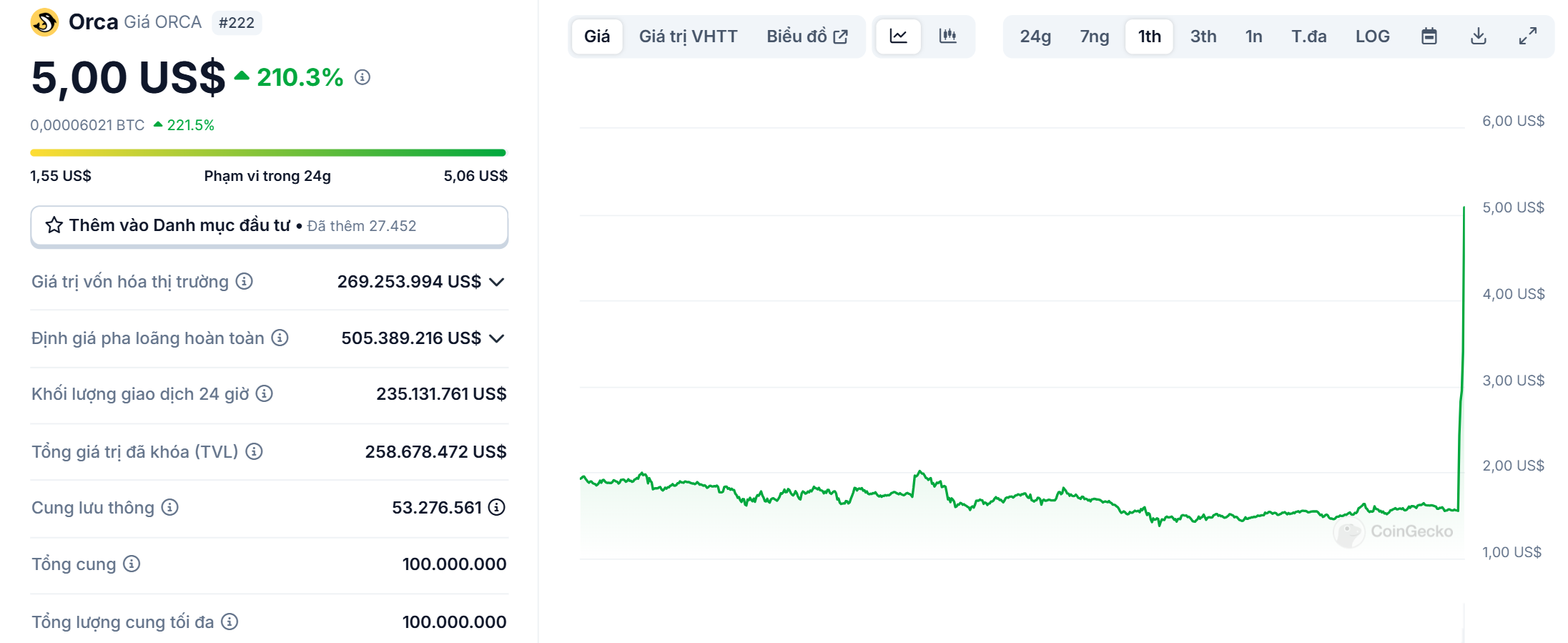The height and width of the screenshot is (643, 1568).
Task: Click the star icon for portfolio
Action: pos(54,225)
